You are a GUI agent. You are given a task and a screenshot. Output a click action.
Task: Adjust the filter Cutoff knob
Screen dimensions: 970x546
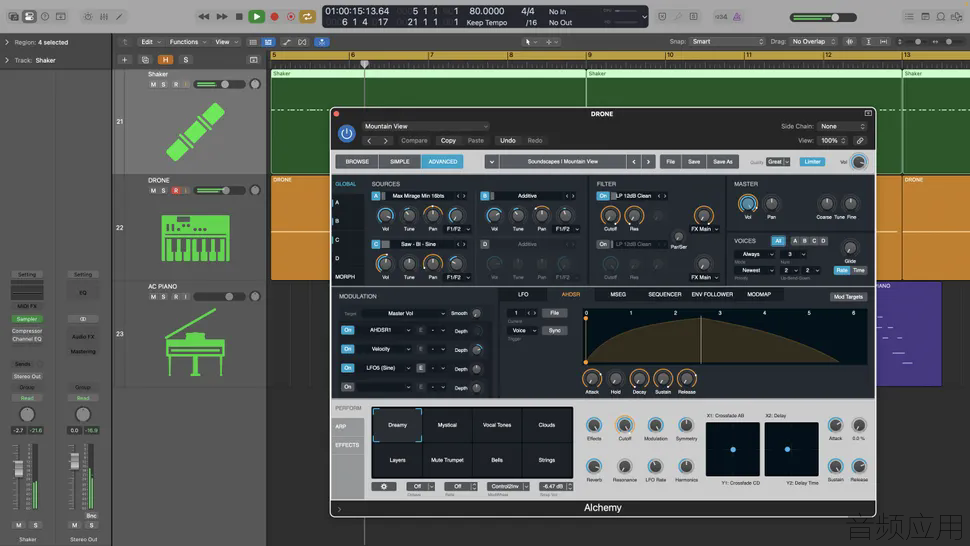(x=610, y=215)
